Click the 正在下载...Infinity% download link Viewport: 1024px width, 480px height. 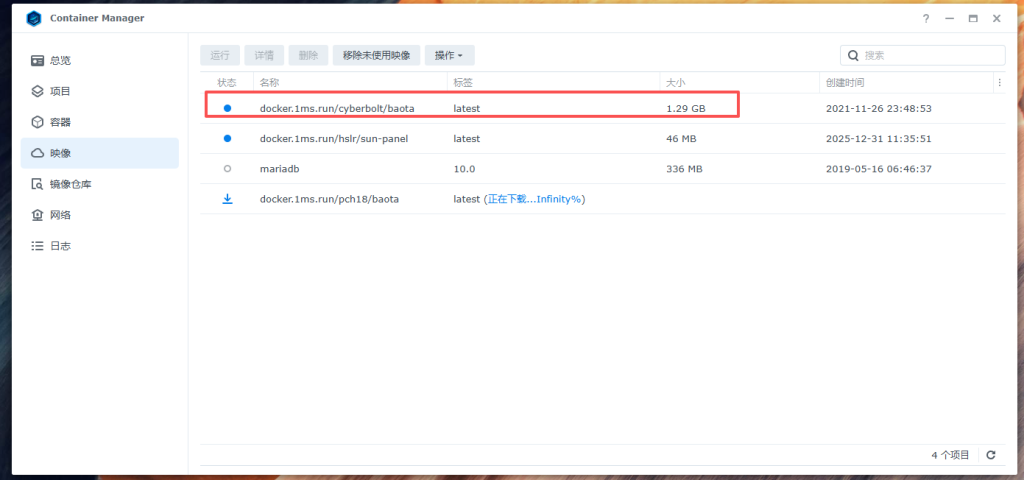(534, 199)
